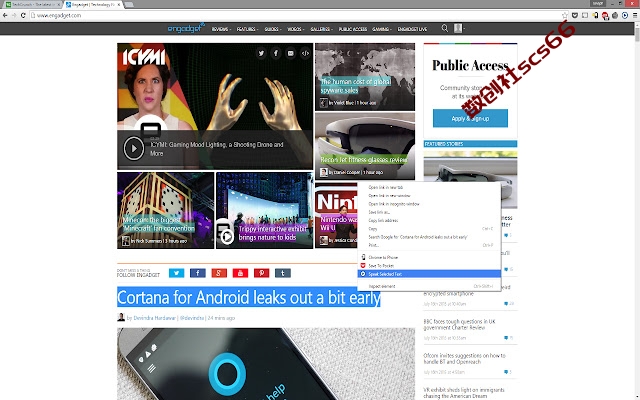The width and height of the screenshot is (640, 400).
Task: Open Public Access in the navbar
Action: click(x=353, y=29)
